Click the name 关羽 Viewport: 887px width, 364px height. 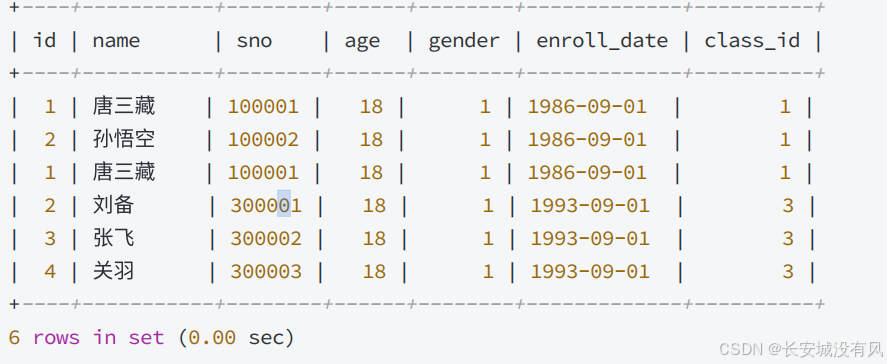(x=113, y=271)
